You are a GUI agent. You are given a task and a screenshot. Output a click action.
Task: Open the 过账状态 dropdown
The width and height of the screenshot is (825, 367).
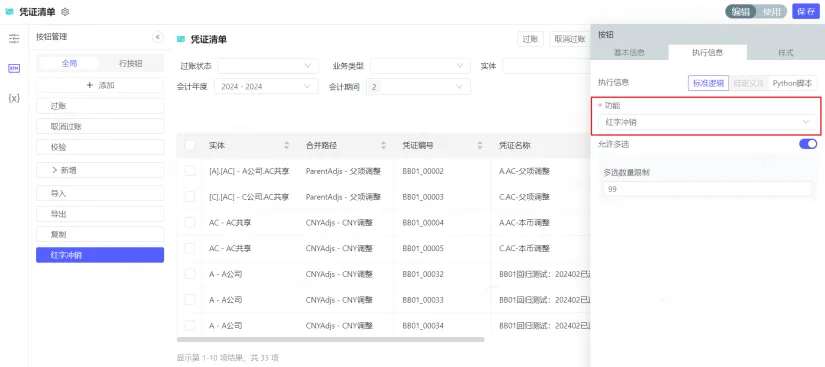pyautogui.click(x=268, y=66)
